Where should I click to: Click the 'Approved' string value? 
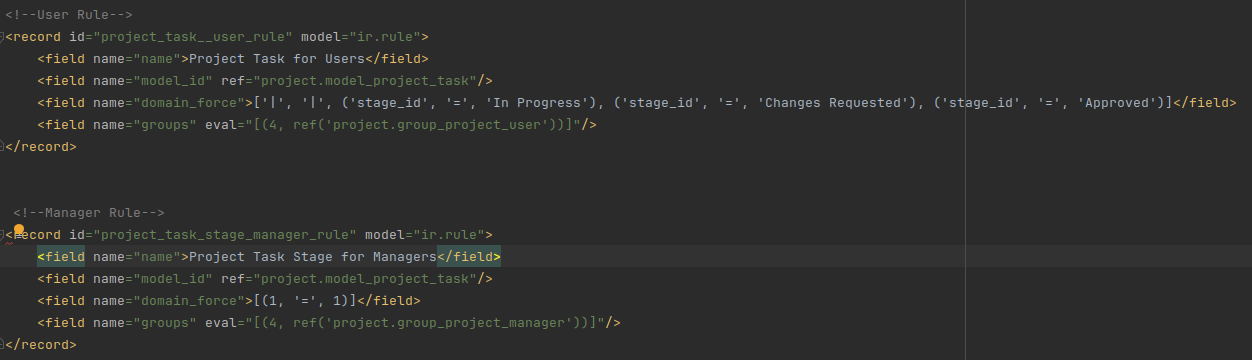[1118, 103]
